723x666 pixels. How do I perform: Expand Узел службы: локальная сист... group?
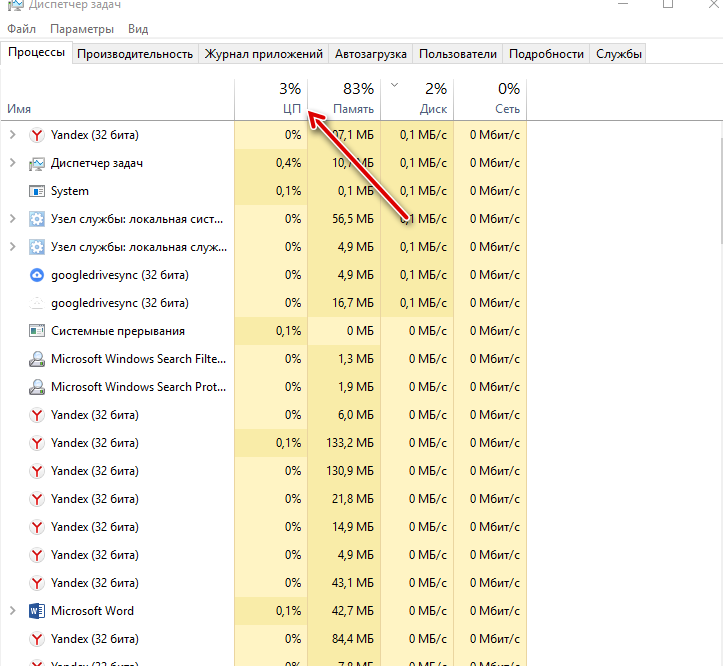click(13, 219)
